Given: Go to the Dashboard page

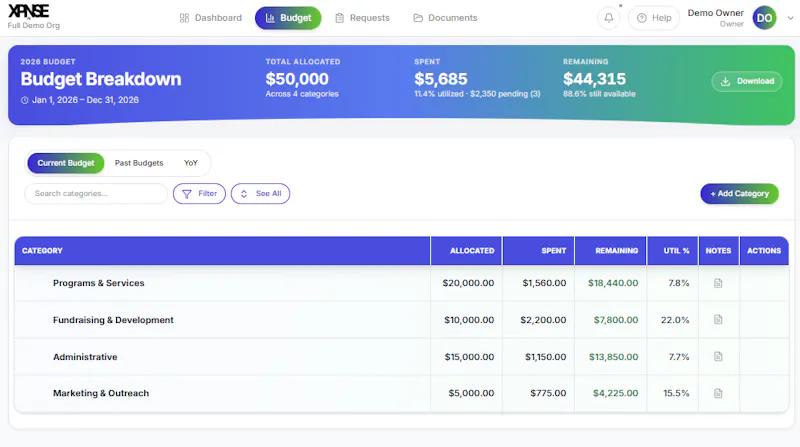Looking at the screenshot, I should pos(211,18).
